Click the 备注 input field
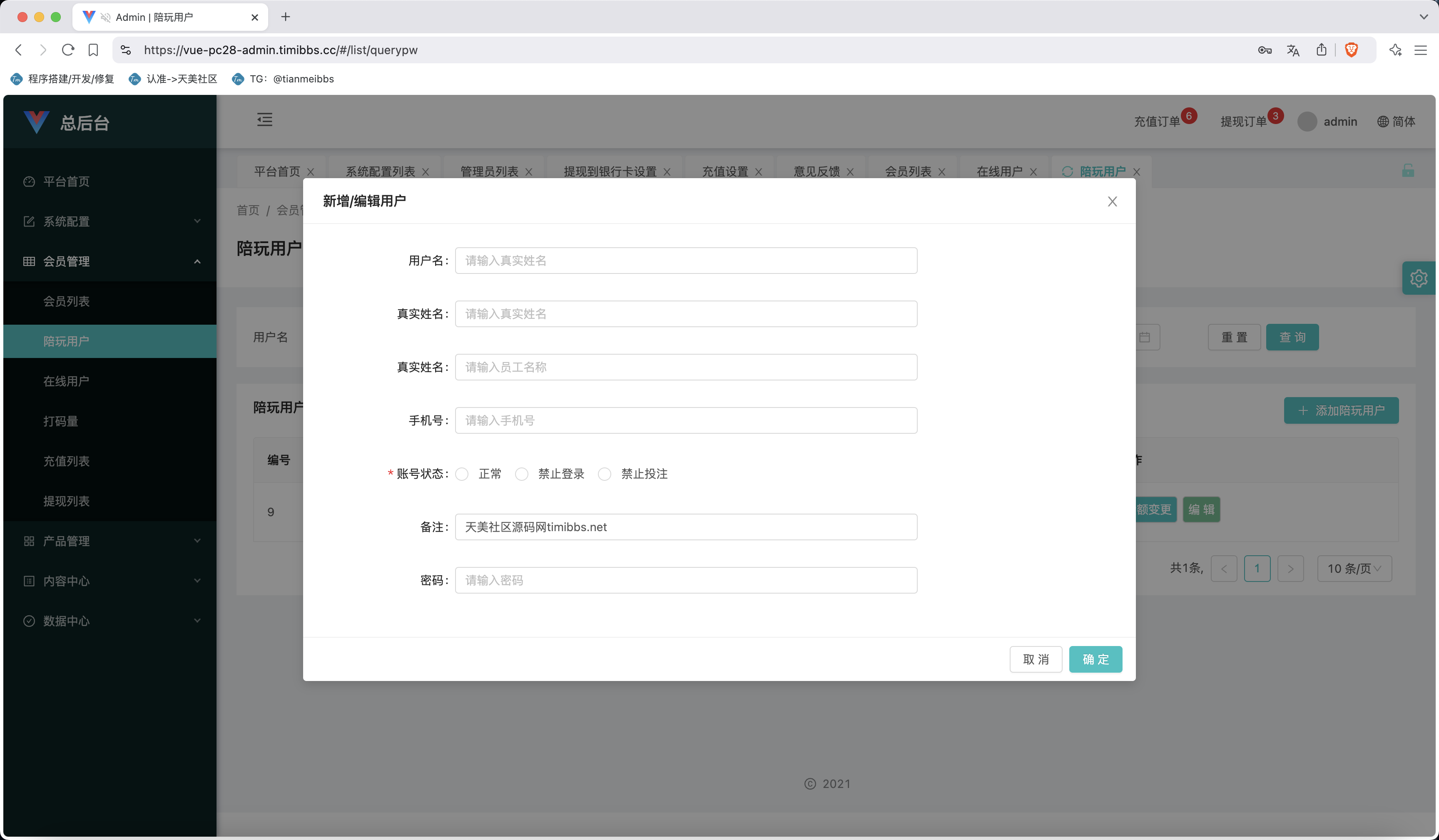 [686, 527]
